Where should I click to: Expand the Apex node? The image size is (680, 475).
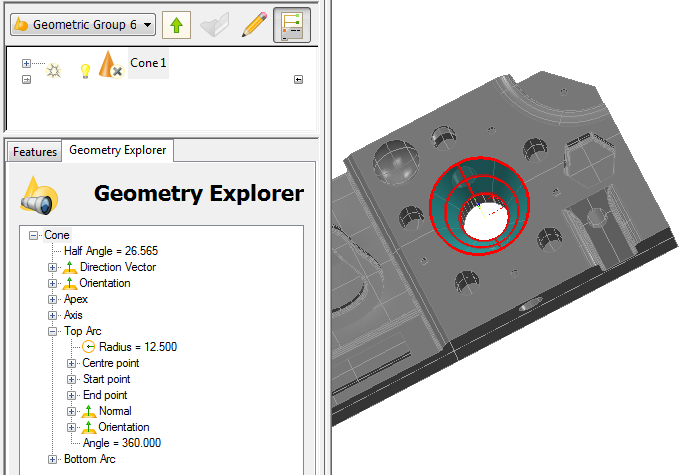52,300
